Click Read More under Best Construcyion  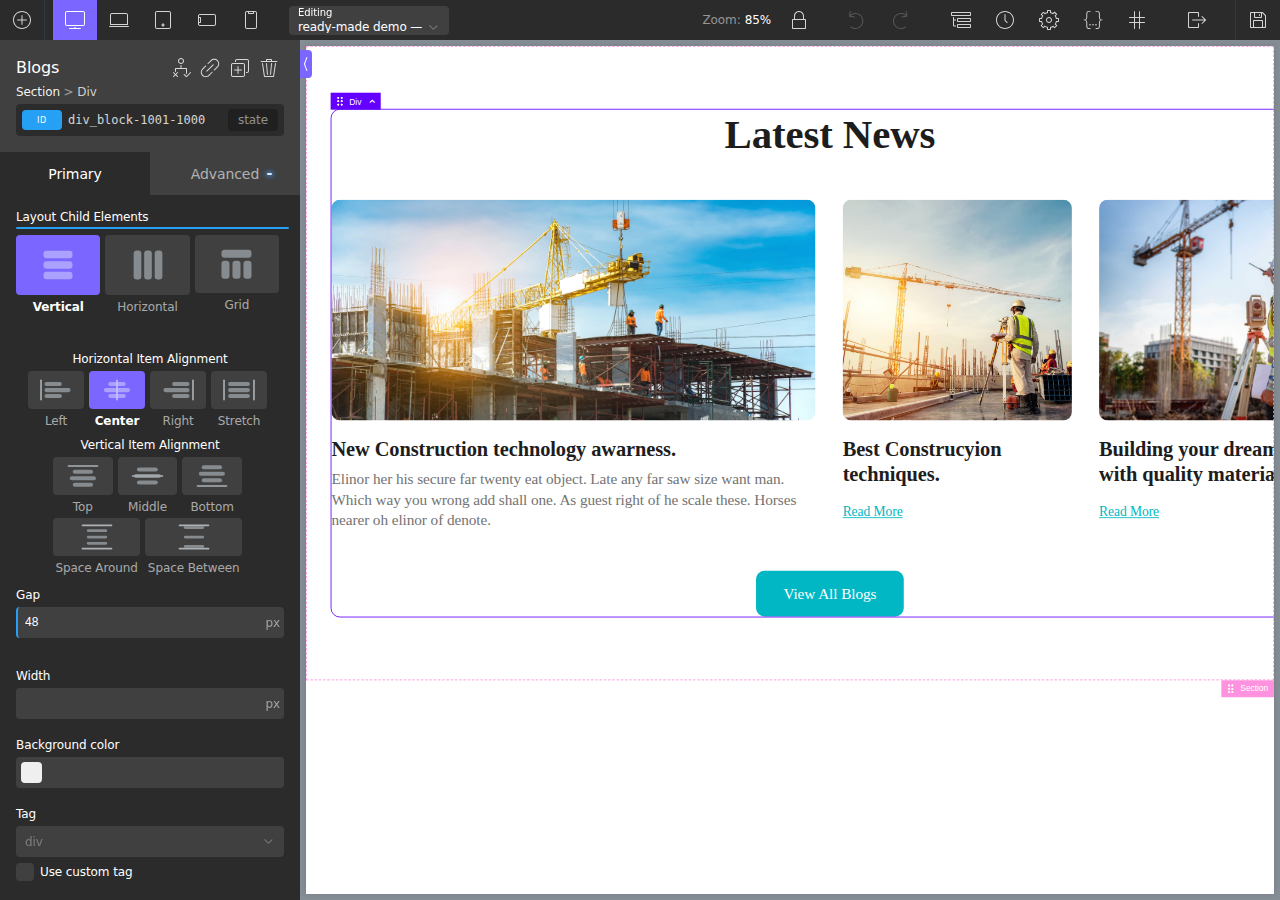point(873,511)
